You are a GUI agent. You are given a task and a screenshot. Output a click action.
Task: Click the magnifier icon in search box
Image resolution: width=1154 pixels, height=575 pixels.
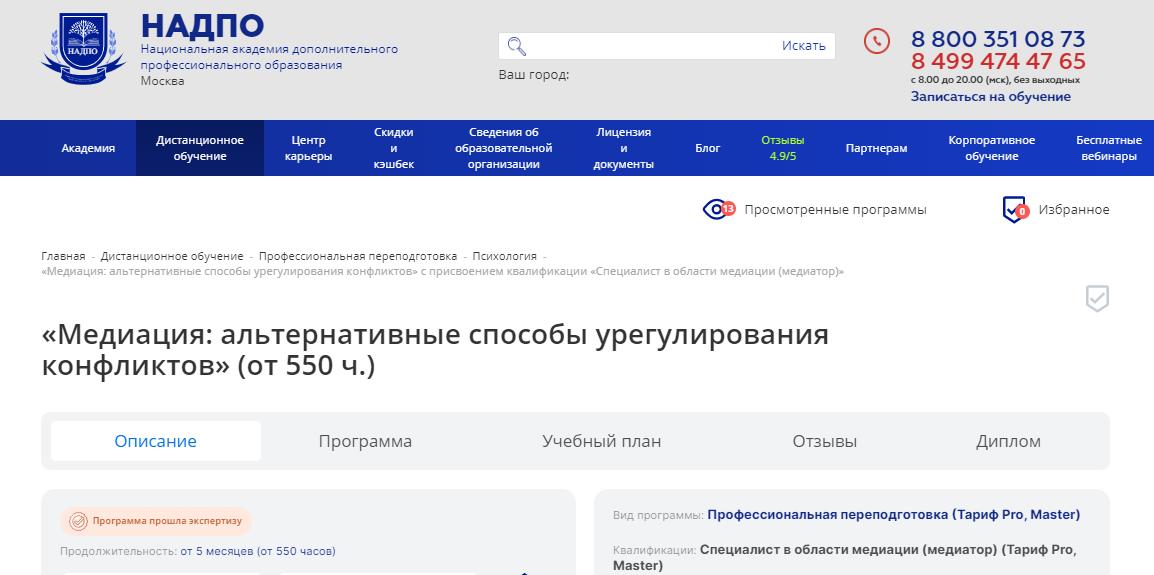pos(517,46)
